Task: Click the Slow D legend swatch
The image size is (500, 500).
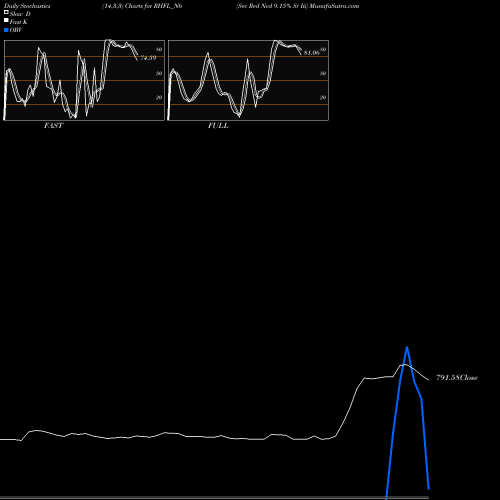Action: (6, 13)
